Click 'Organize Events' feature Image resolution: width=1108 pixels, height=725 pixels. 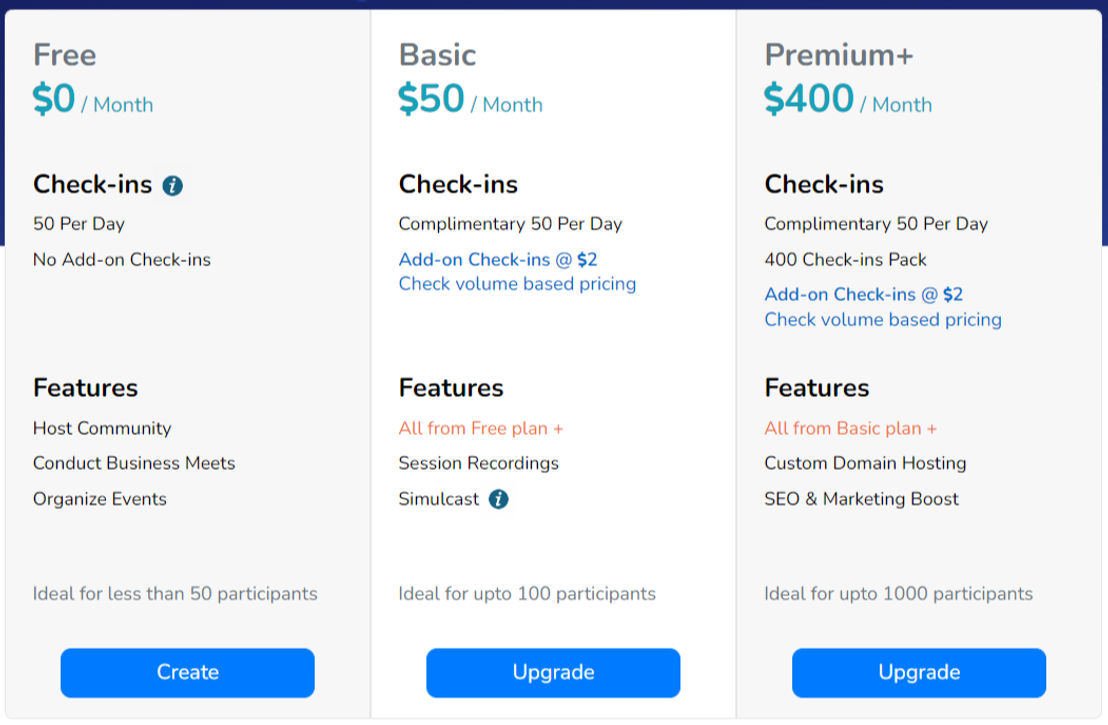(100, 499)
